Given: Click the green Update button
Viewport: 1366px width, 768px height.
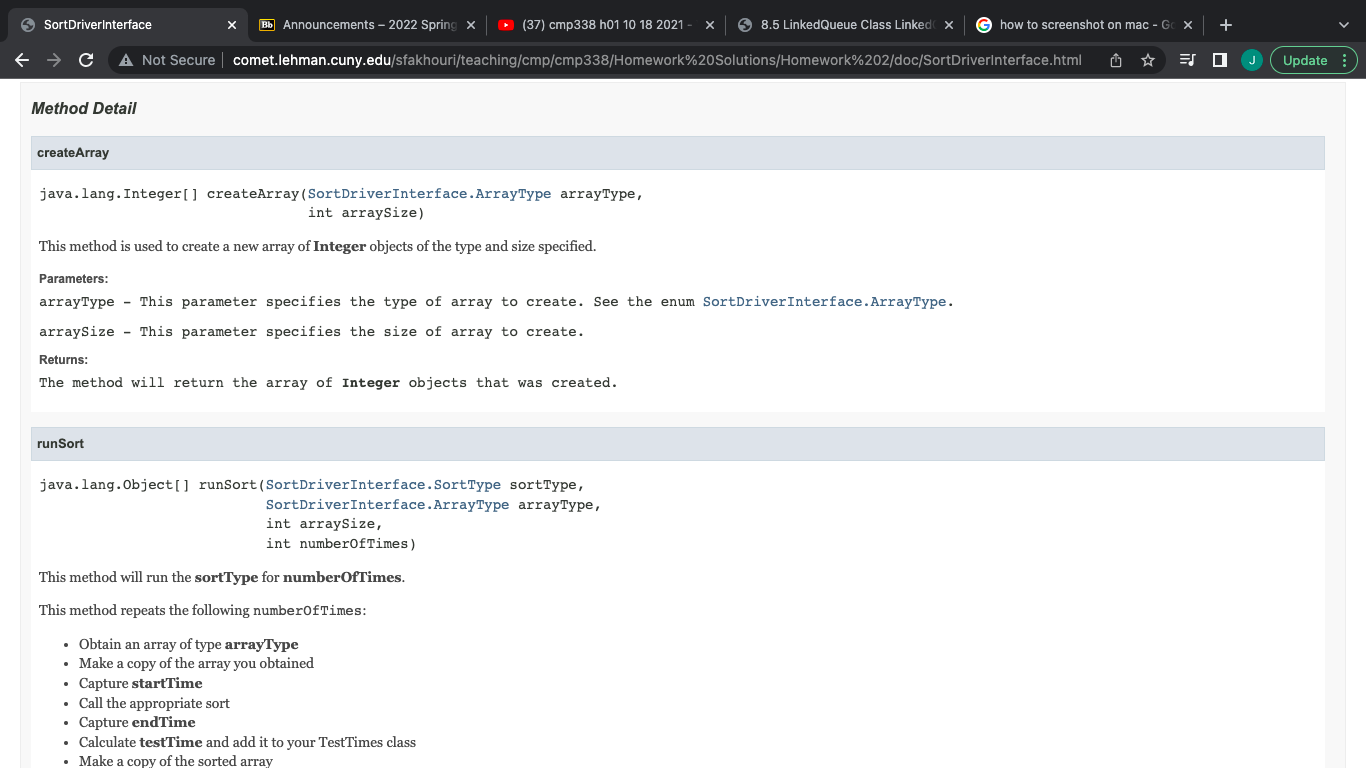Looking at the screenshot, I should 1306,60.
